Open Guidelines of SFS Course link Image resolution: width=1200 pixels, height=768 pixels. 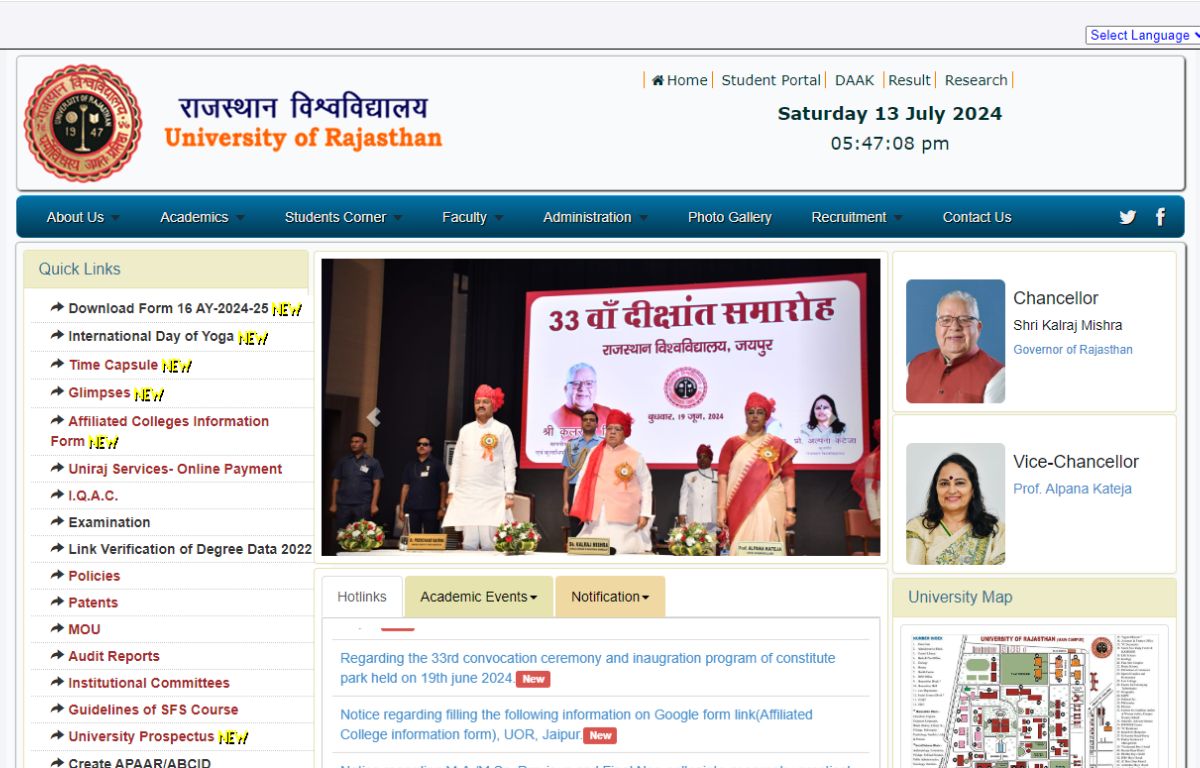pos(153,709)
